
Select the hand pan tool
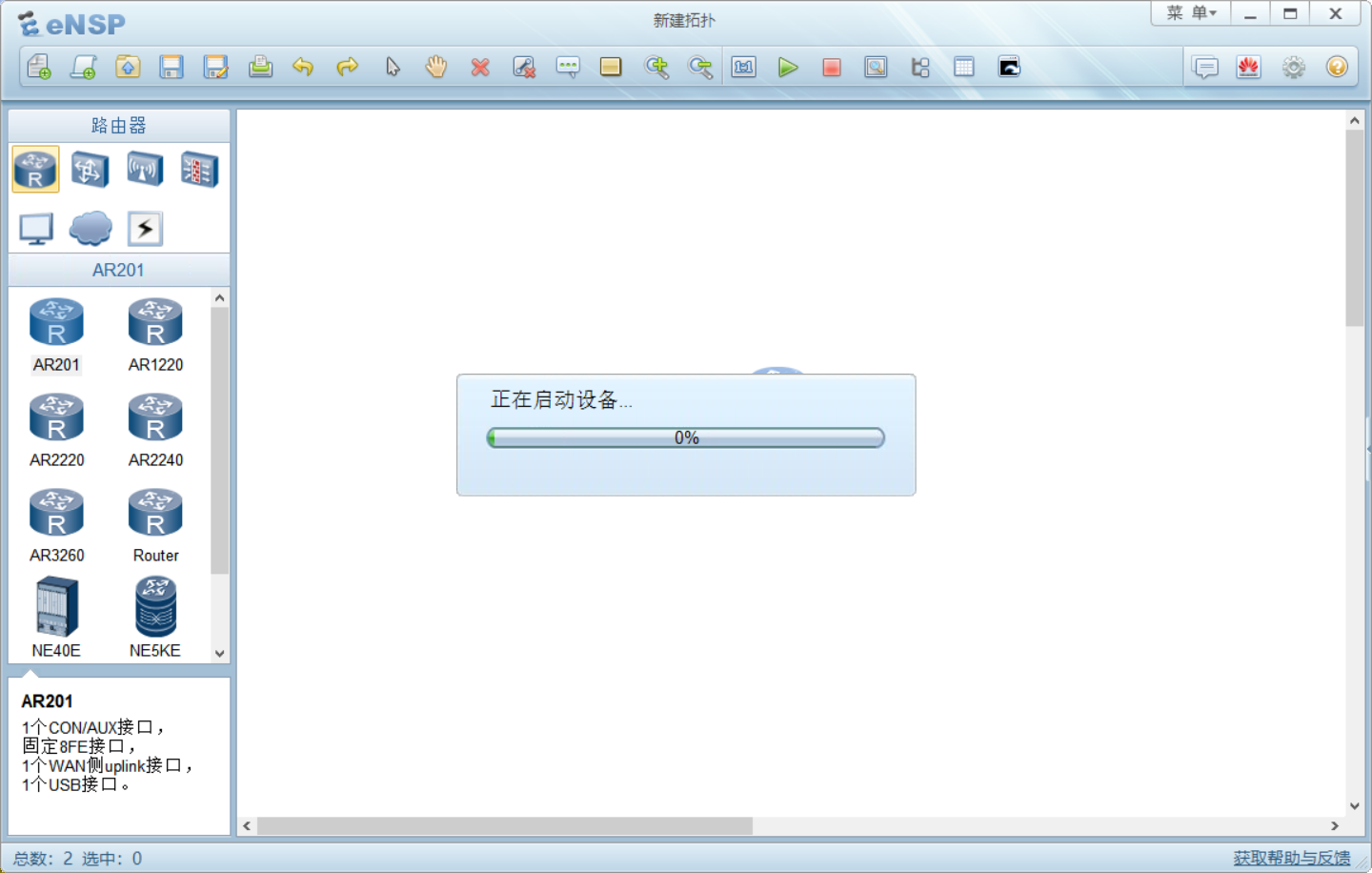coord(436,67)
